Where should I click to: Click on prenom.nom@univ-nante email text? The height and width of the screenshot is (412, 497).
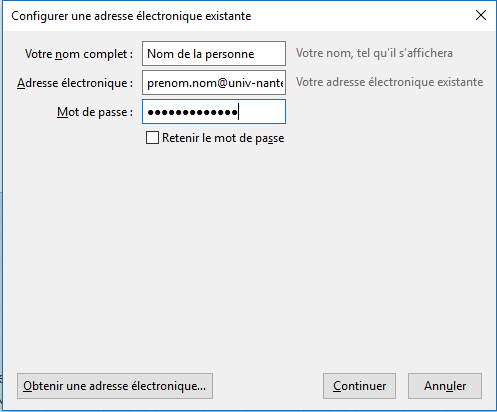click(x=215, y=83)
